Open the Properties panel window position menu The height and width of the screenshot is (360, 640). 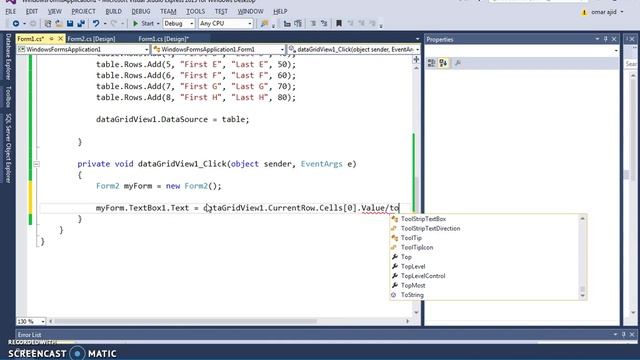pyautogui.click(x=597, y=39)
